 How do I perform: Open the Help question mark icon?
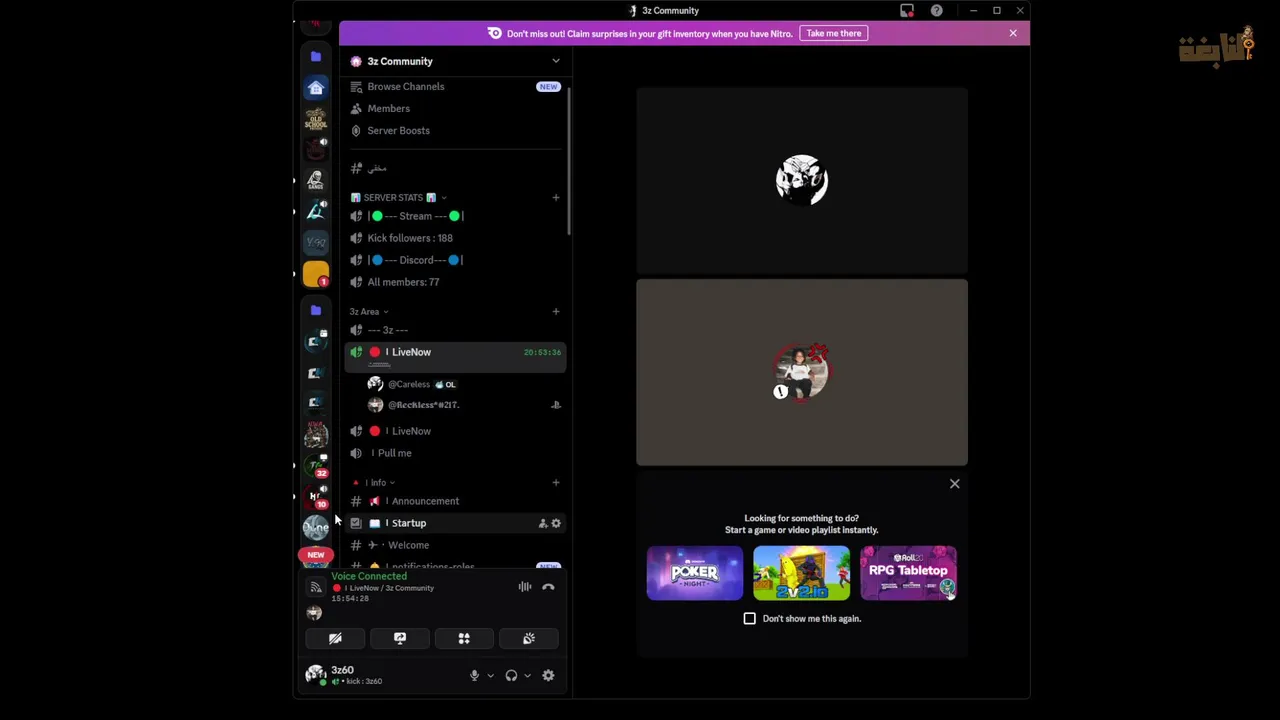(936, 10)
